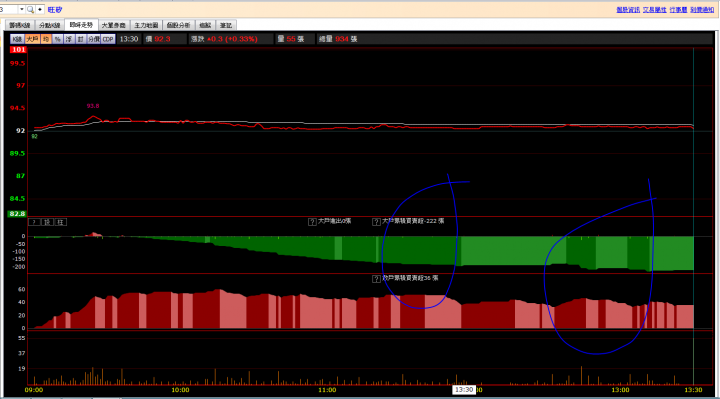Select the 分價 toolbar button
The image size is (720, 399).
click(x=94, y=39)
